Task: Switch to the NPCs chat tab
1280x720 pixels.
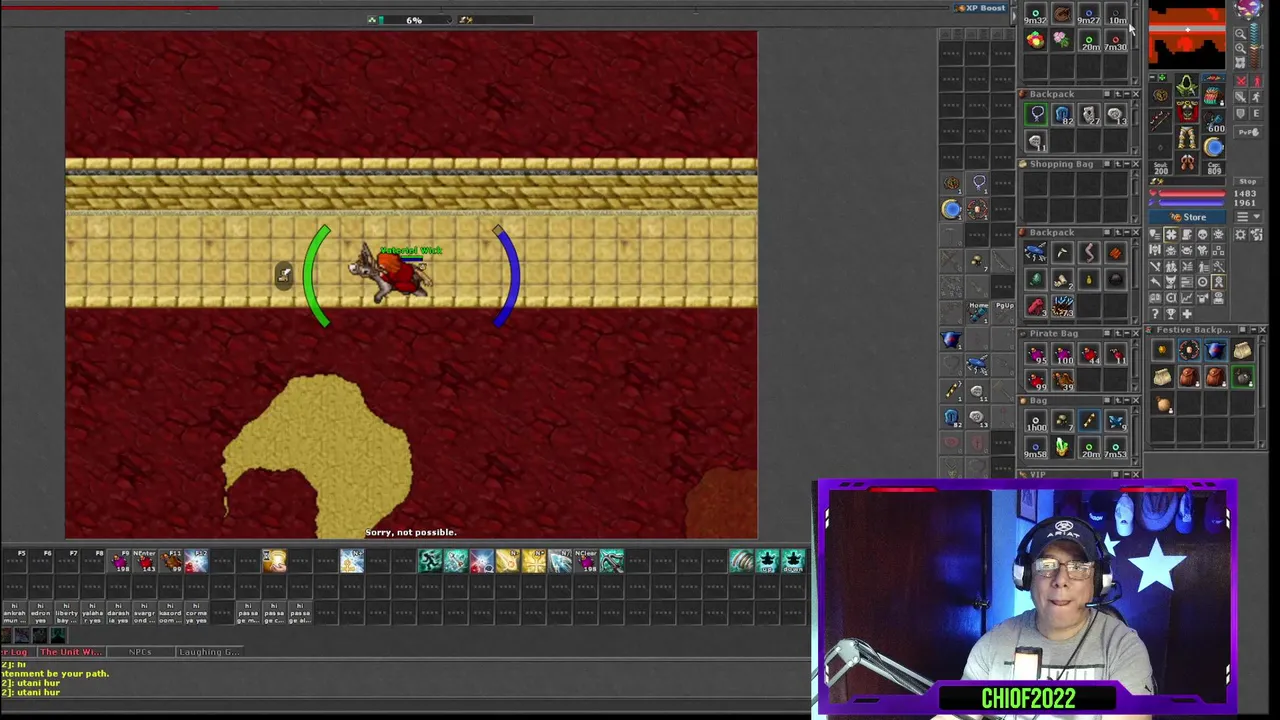Action: coord(141,652)
